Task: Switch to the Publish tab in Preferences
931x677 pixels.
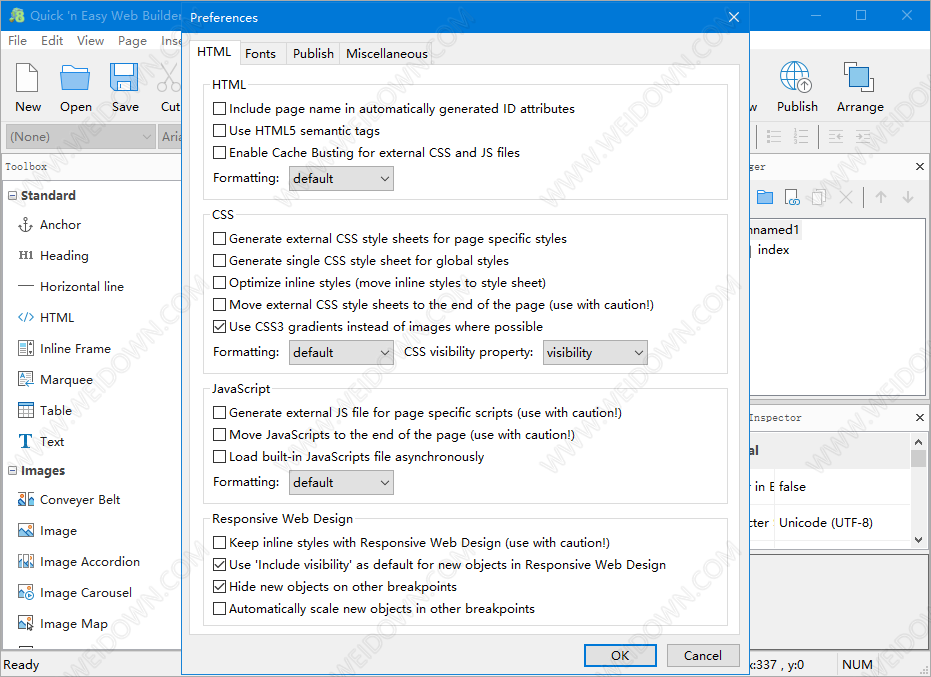Action: 313,53
